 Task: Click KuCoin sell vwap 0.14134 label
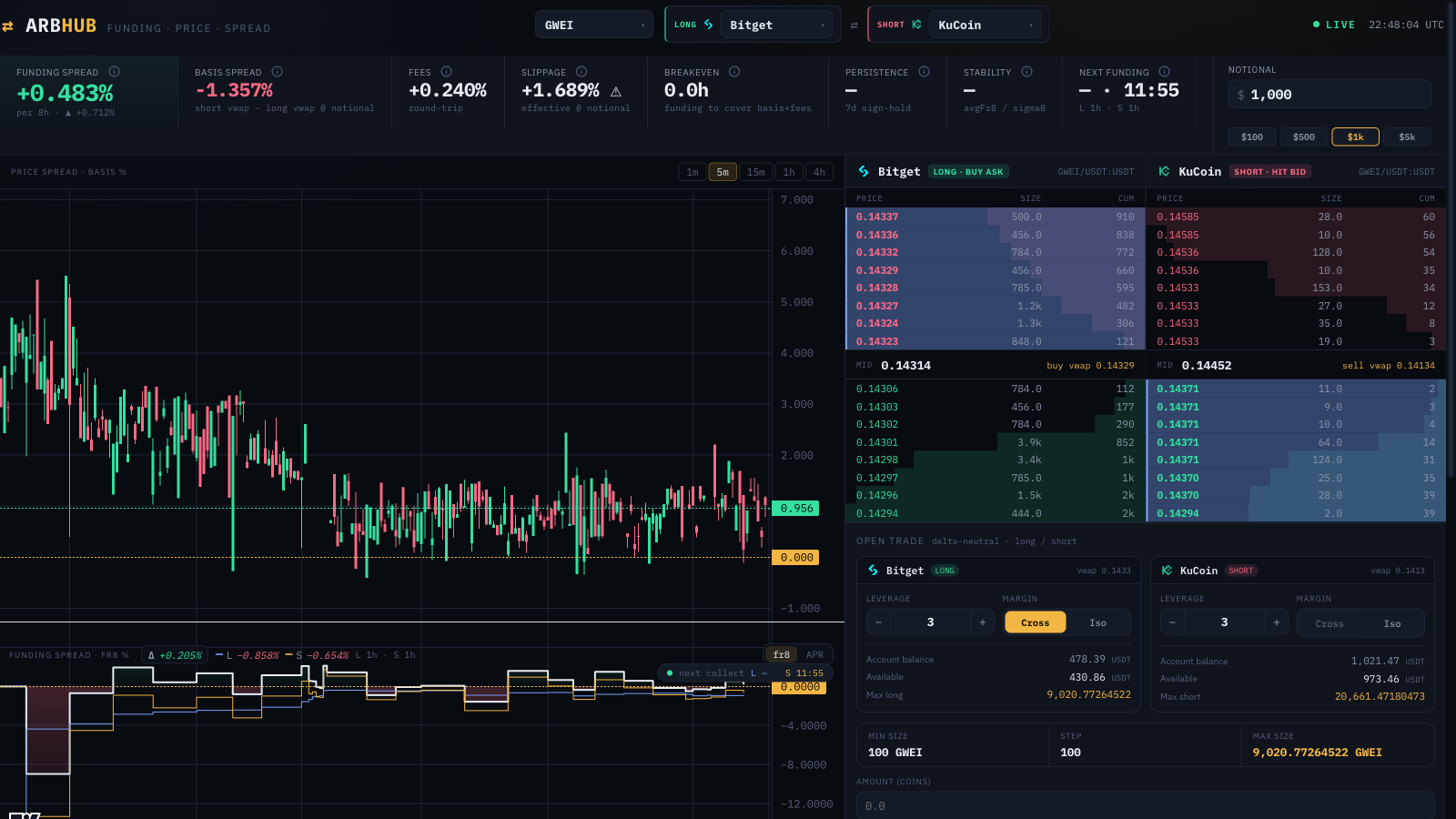1388,366
